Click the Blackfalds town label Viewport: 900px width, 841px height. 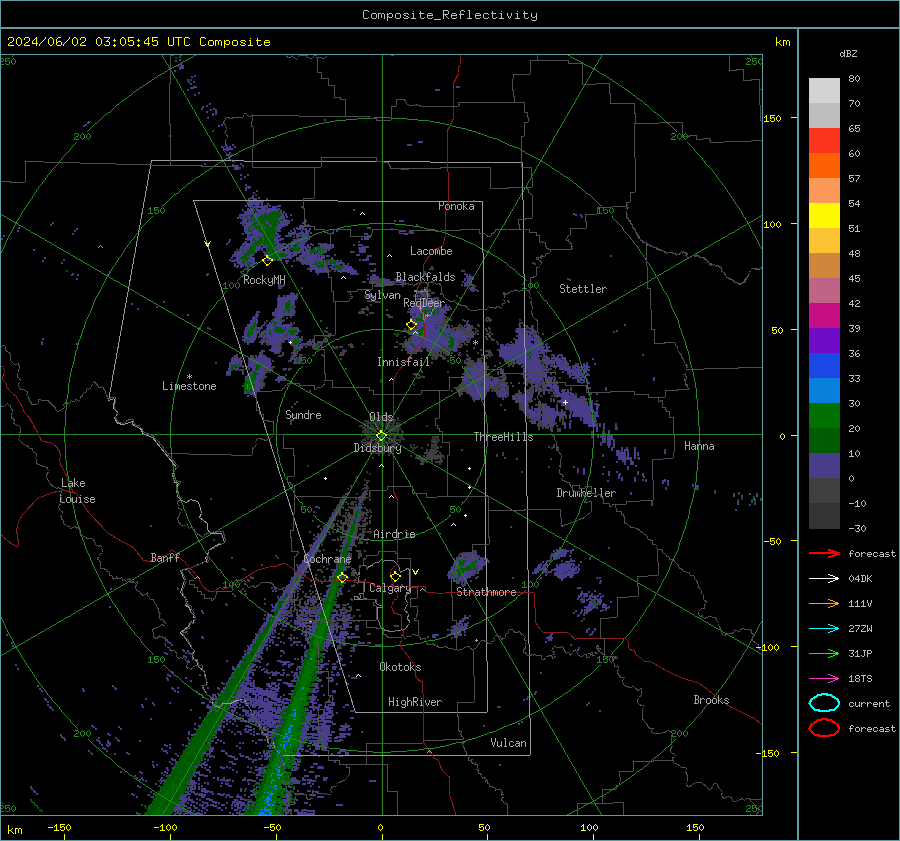click(425, 277)
